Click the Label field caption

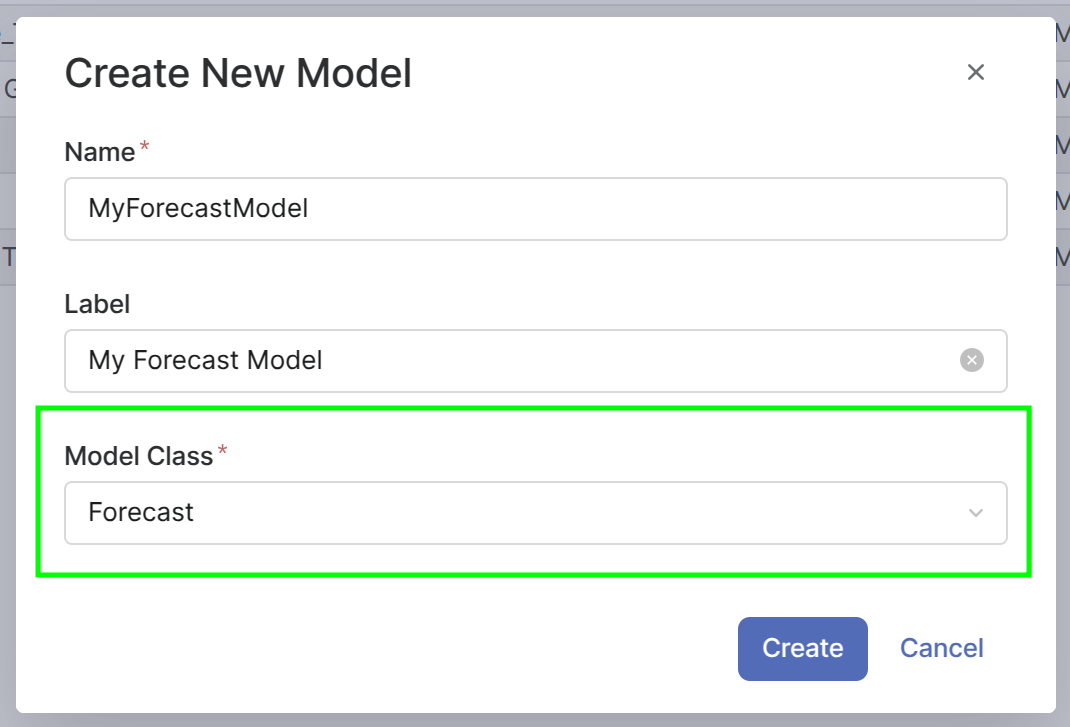pyautogui.click(x=97, y=304)
